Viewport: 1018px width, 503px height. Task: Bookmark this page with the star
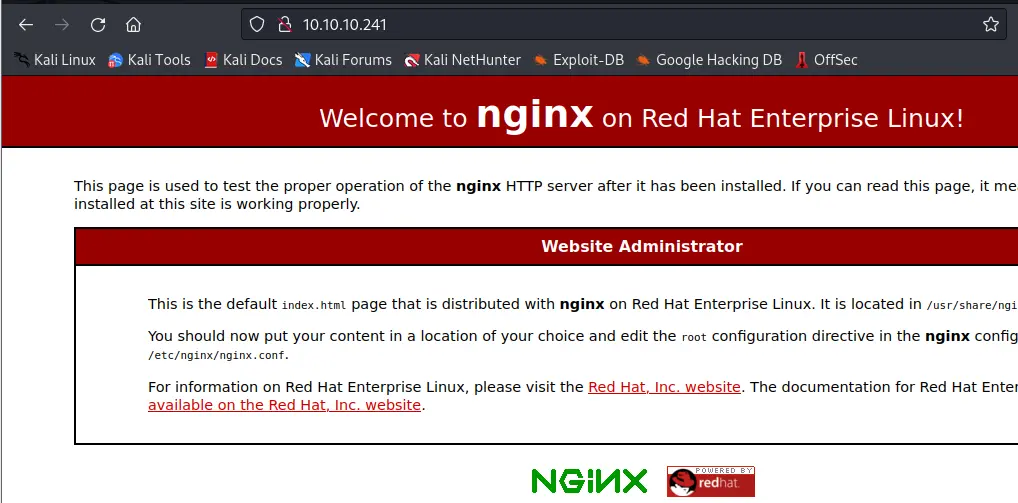(x=990, y=25)
